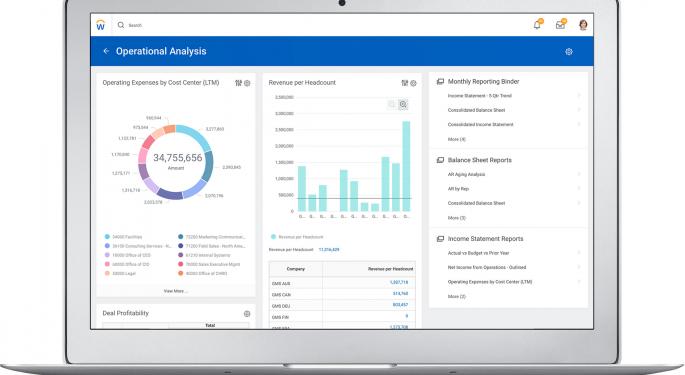The height and width of the screenshot is (375, 685).
Task: Open the 514,760 value for GMS CAN
Action: click(x=400, y=294)
